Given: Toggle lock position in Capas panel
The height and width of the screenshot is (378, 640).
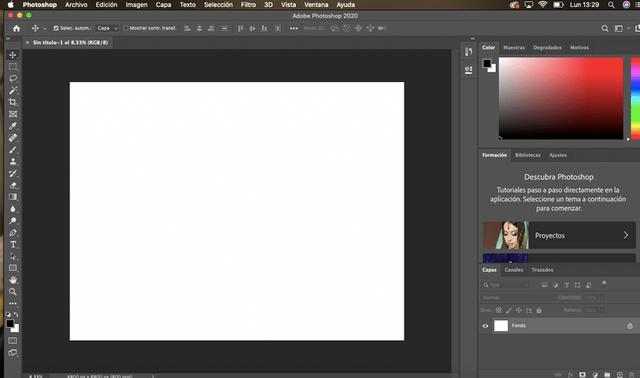Looking at the screenshot, I should (519, 310).
